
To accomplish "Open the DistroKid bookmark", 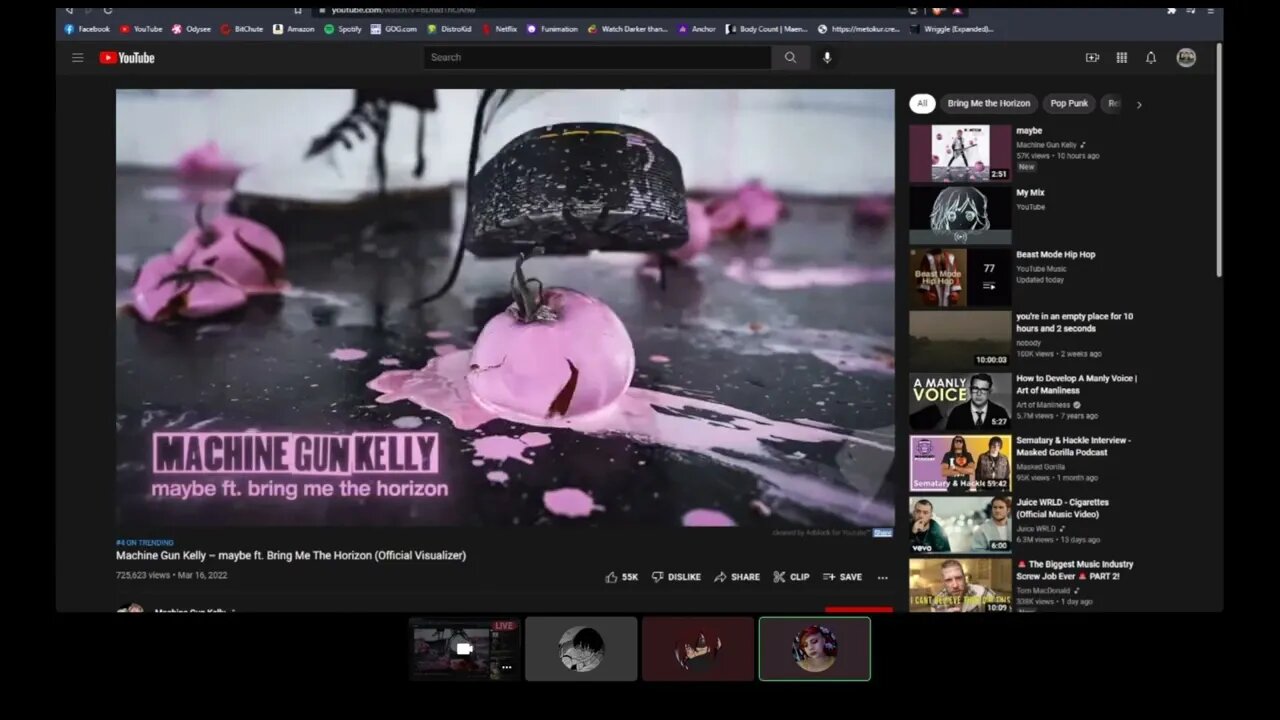I will pos(449,29).
